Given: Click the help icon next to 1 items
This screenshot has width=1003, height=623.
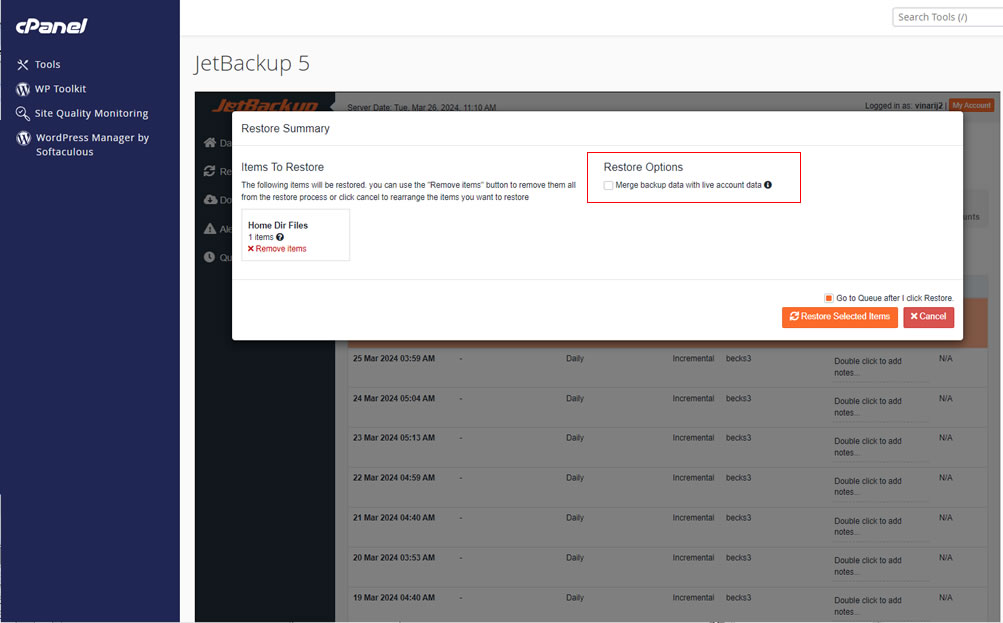Looking at the screenshot, I should (x=280, y=237).
